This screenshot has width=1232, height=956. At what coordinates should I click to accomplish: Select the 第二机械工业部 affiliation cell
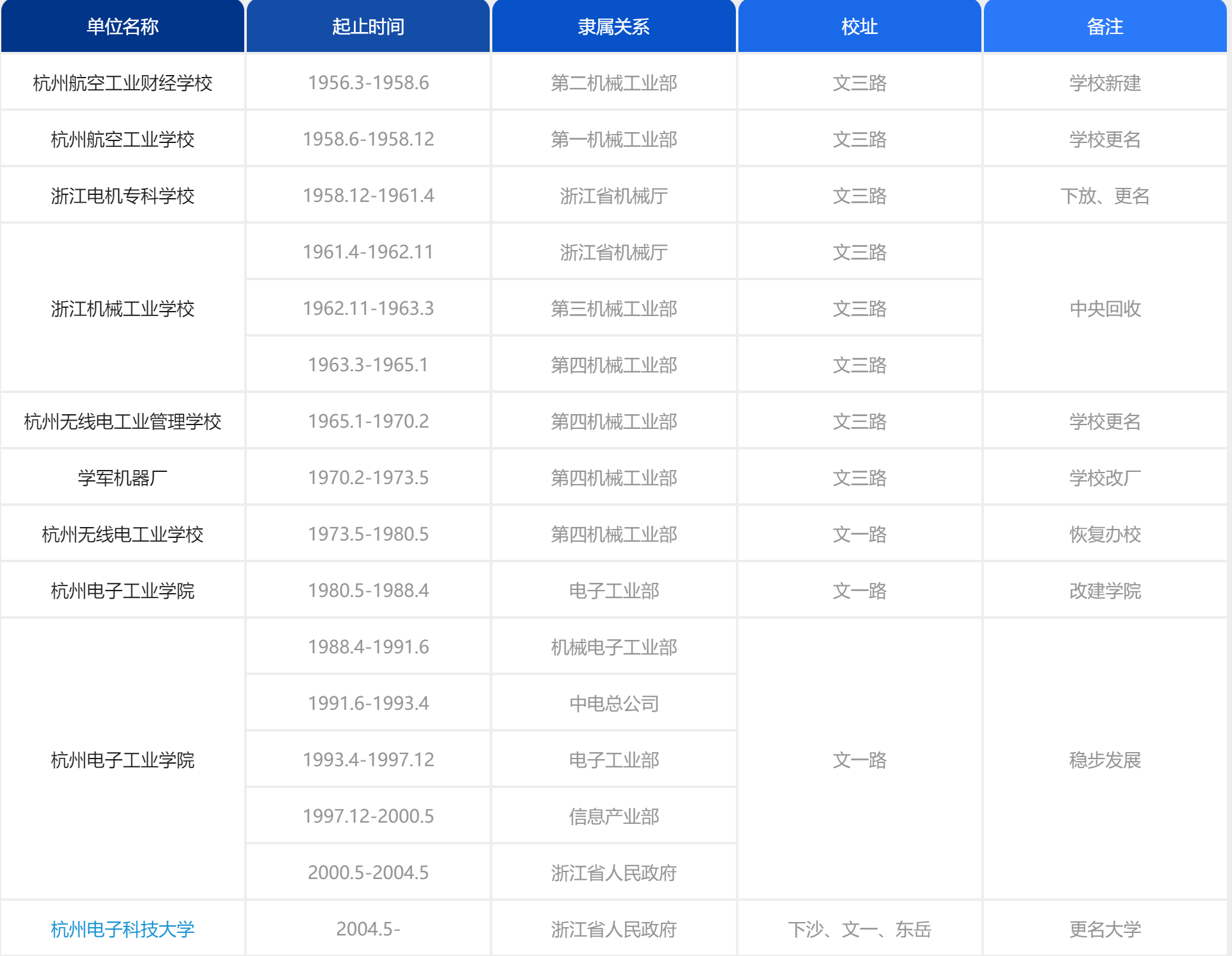coord(613,82)
